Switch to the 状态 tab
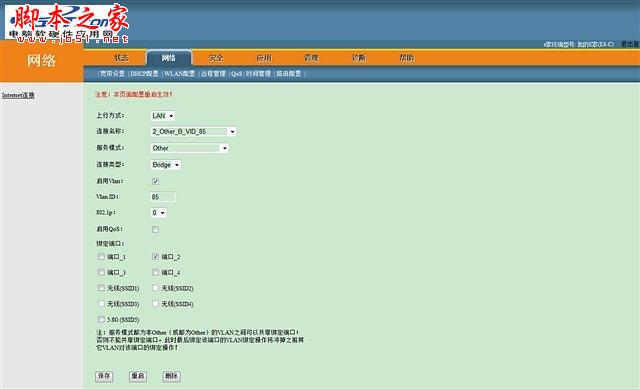Image resolution: width=640 pixels, height=389 pixels. click(x=121, y=58)
